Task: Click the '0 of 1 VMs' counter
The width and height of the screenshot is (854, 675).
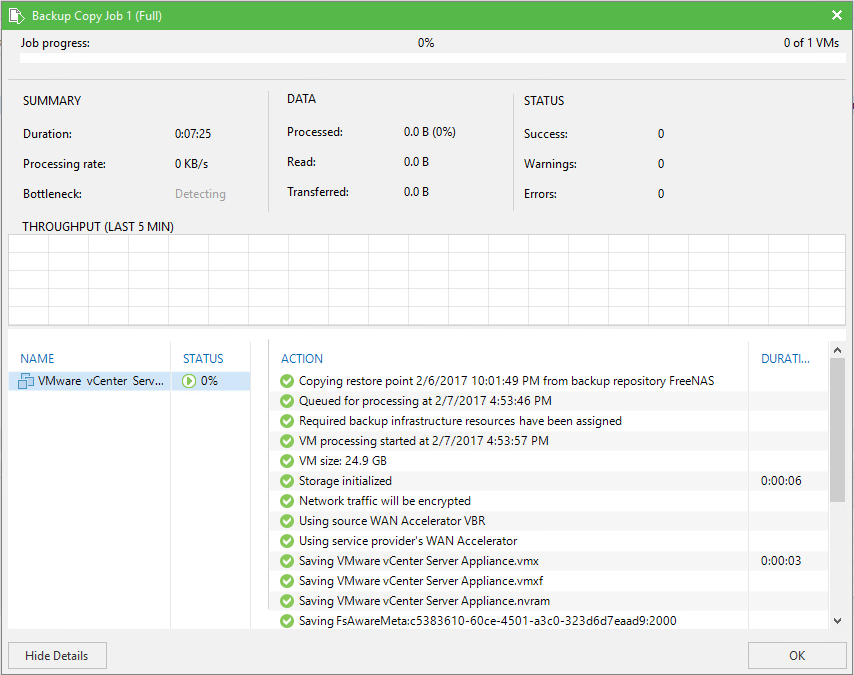Action: pyautogui.click(x=811, y=42)
